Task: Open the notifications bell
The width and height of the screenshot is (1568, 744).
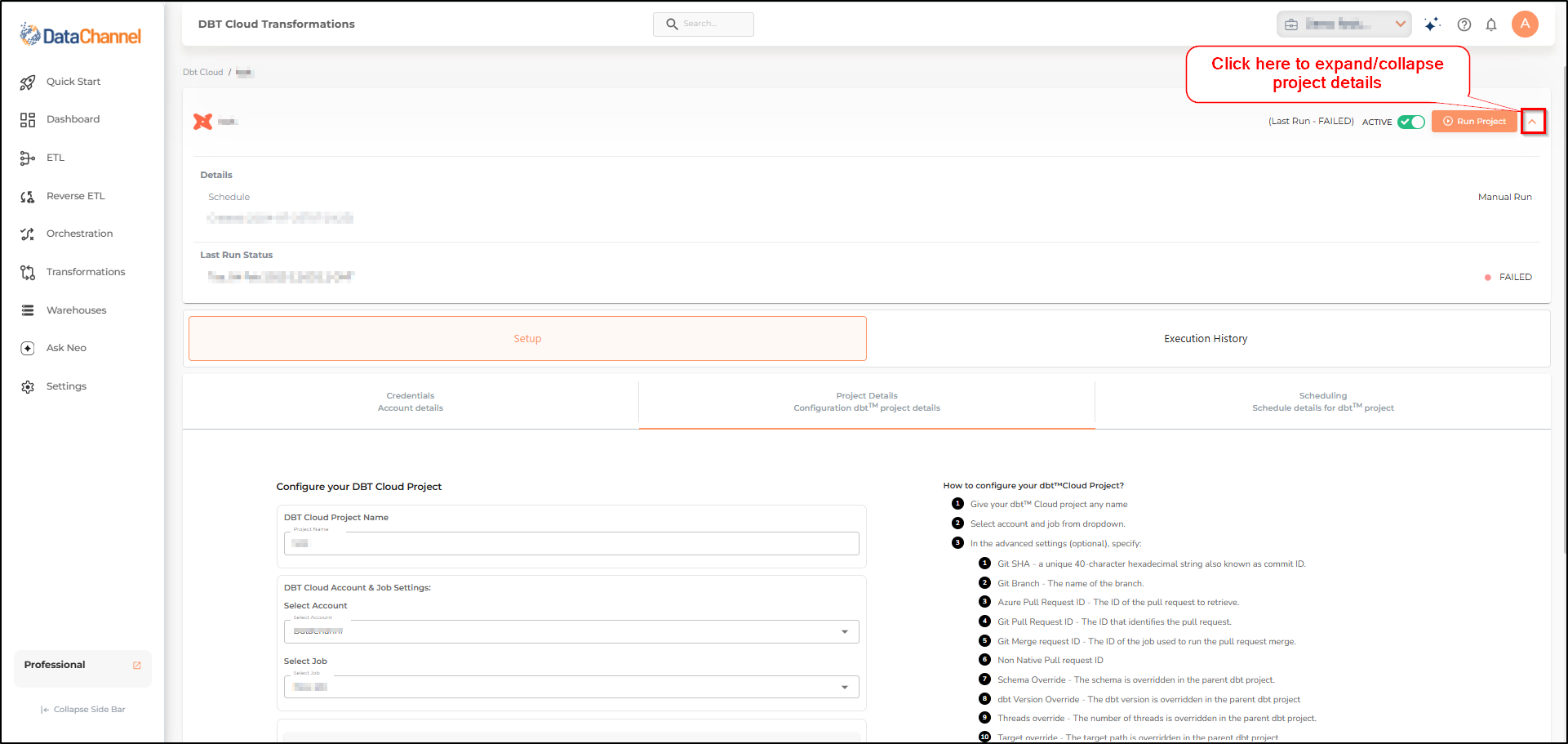Action: [1491, 25]
